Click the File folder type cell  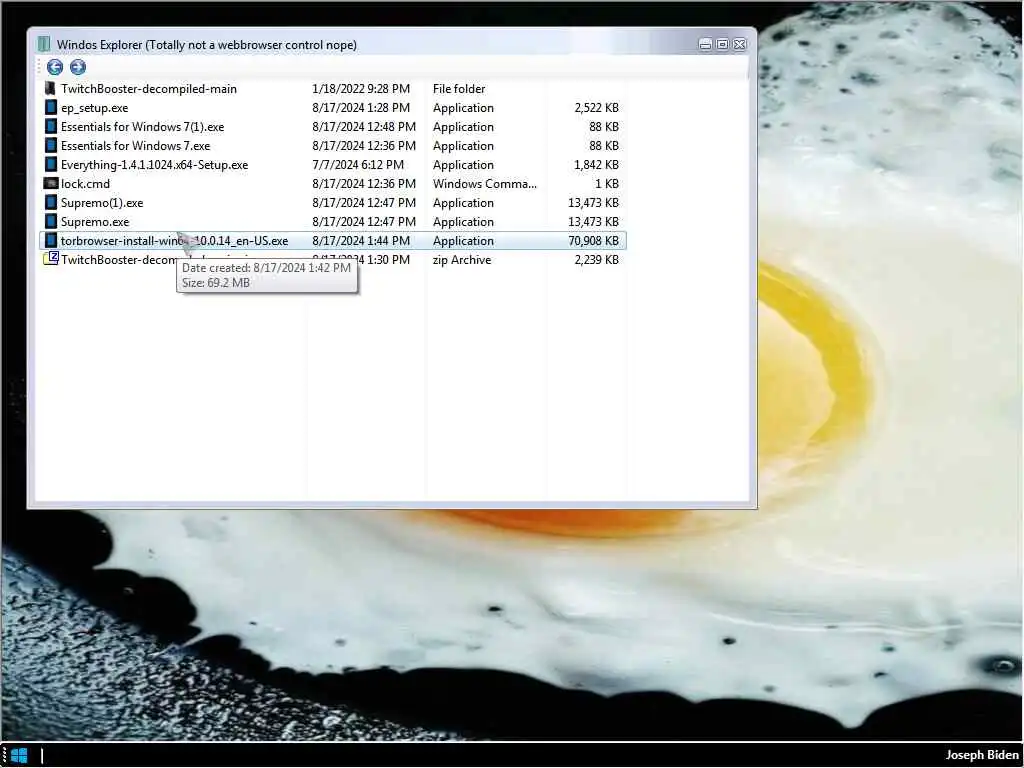click(459, 89)
